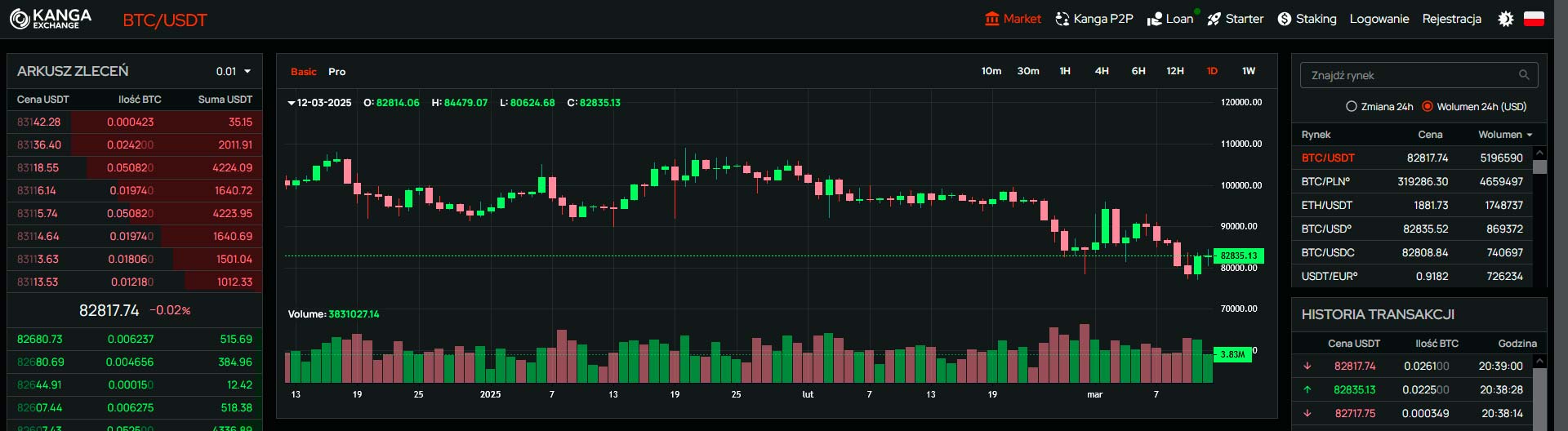Screen dimensions: 1568x431
Task: Click the 3.83M volume marker
Action: 1232,354
